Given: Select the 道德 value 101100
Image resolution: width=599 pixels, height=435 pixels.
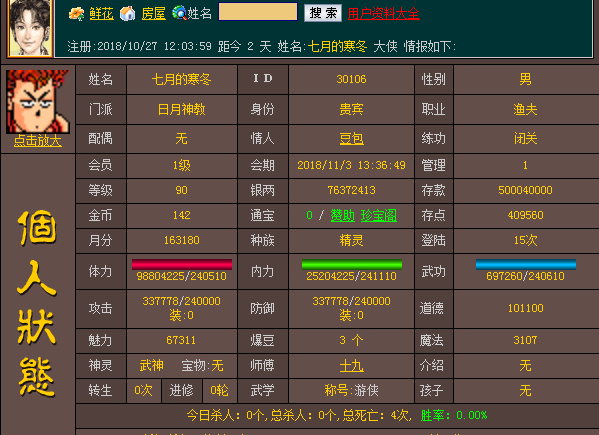Looking at the screenshot, I should (x=526, y=308).
